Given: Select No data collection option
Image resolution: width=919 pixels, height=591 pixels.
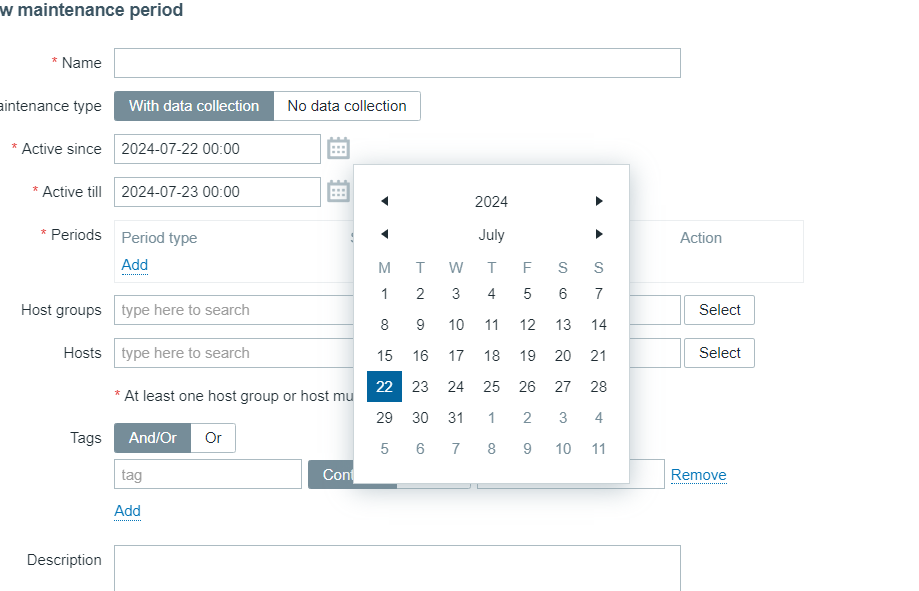Looking at the screenshot, I should (347, 106).
